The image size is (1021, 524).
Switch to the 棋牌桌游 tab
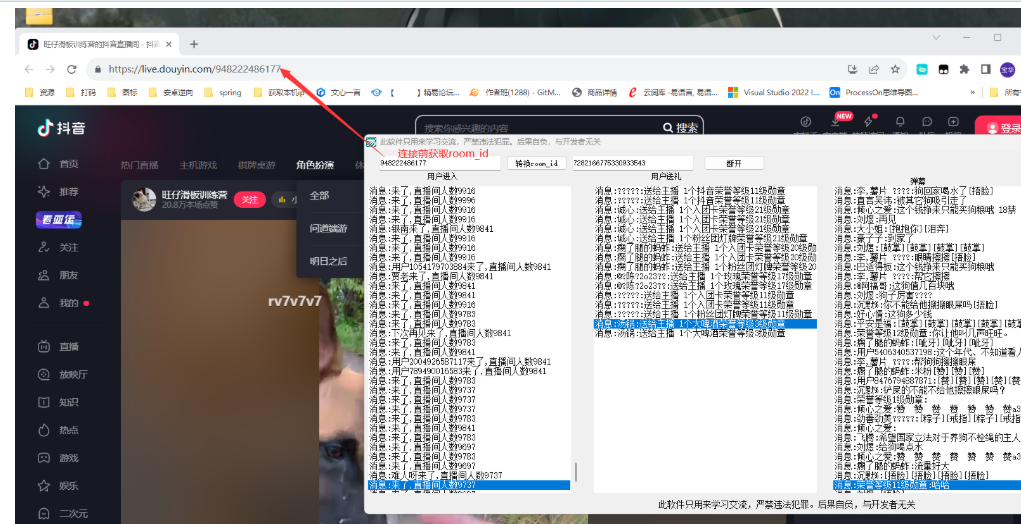pos(257,165)
